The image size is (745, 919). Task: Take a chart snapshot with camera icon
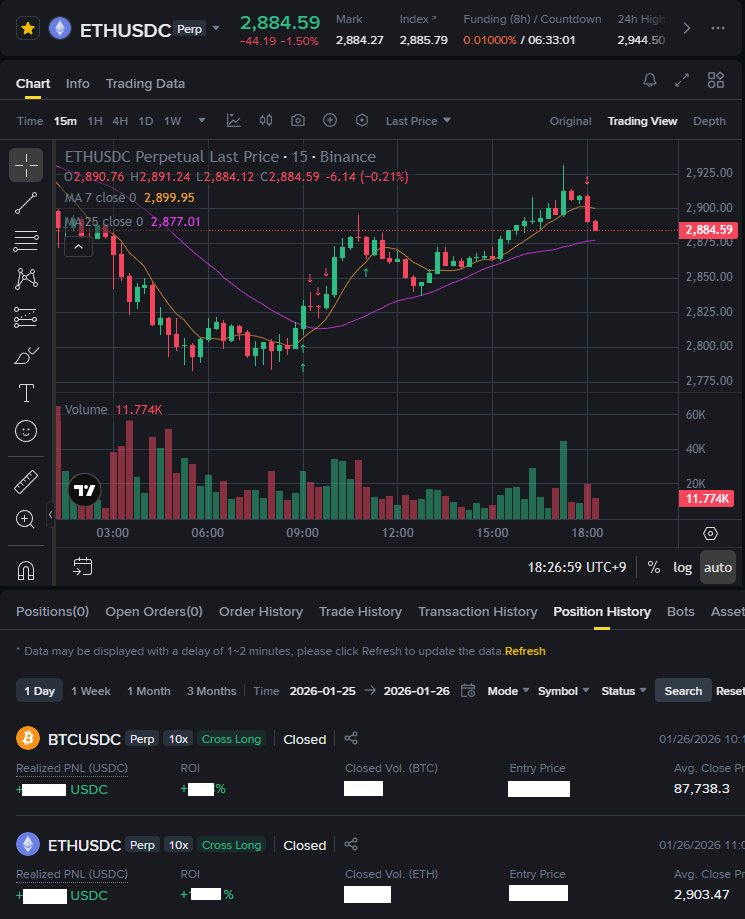click(298, 121)
